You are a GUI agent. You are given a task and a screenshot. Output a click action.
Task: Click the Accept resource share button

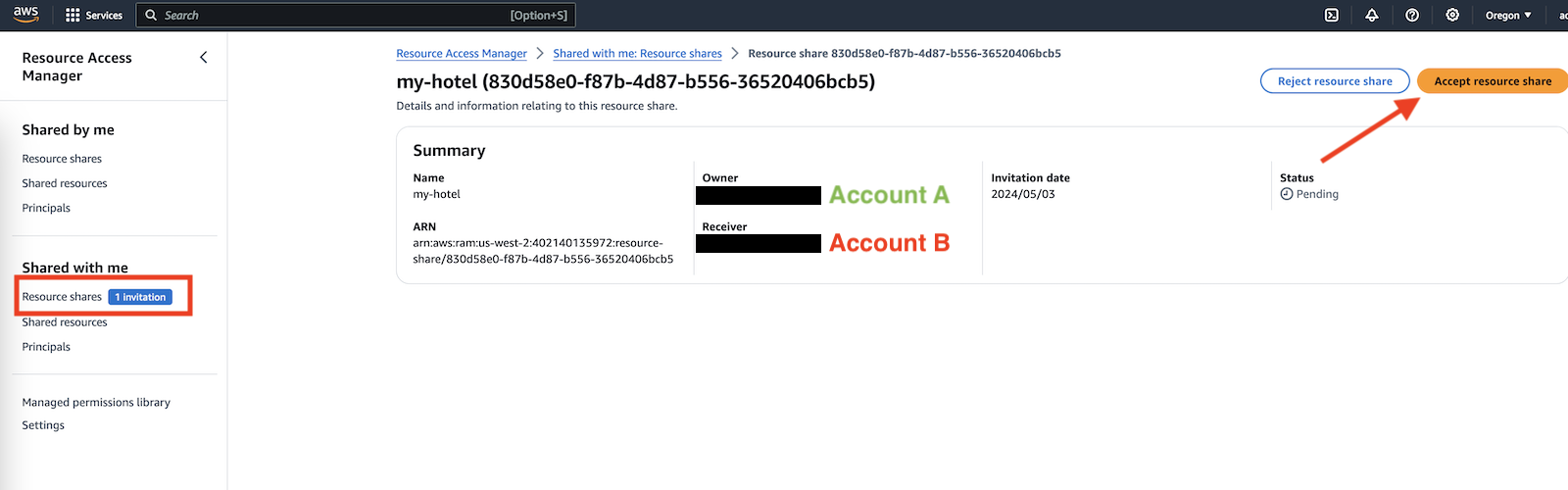pos(1493,81)
